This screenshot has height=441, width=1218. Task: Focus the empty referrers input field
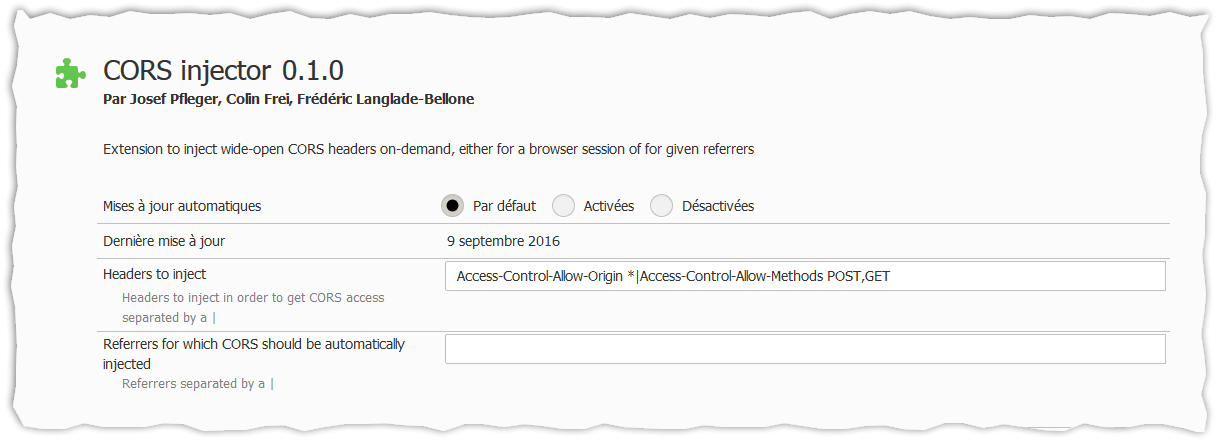[x=805, y=349]
